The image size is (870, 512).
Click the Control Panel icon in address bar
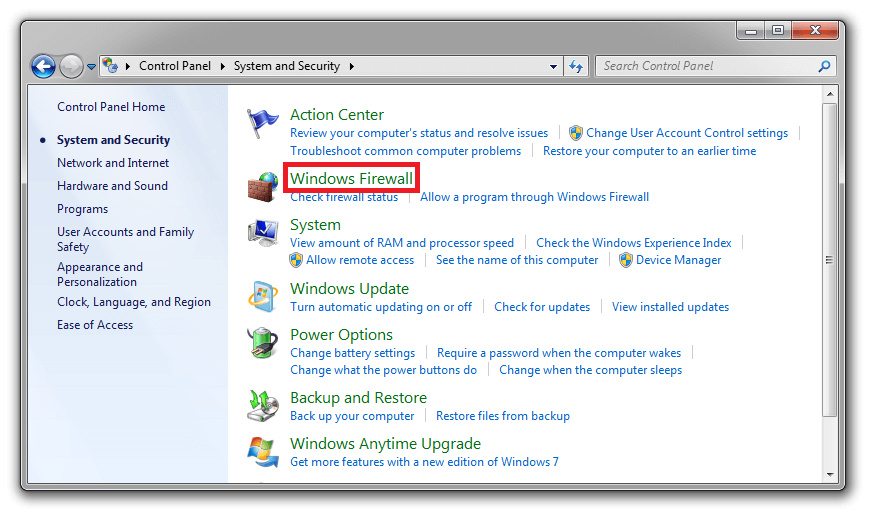(110, 66)
